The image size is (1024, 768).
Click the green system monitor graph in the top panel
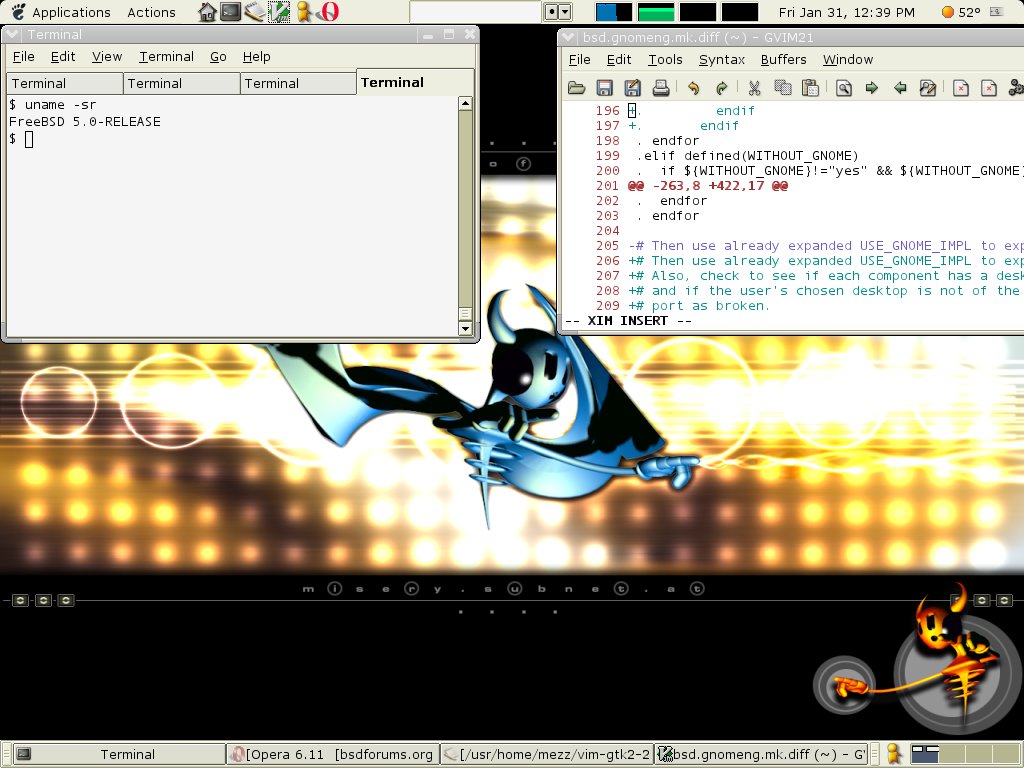click(656, 12)
